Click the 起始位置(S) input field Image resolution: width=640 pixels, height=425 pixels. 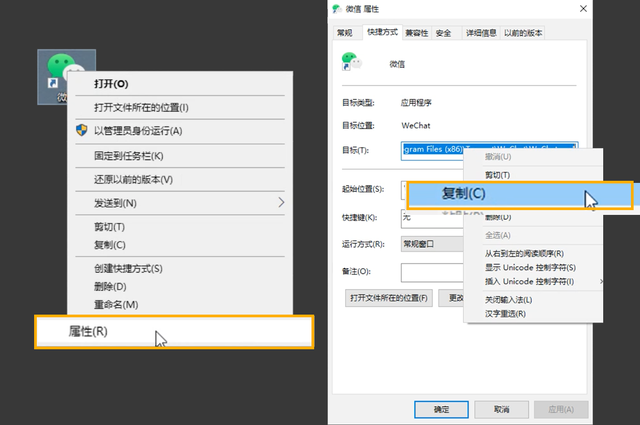tap(404, 189)
